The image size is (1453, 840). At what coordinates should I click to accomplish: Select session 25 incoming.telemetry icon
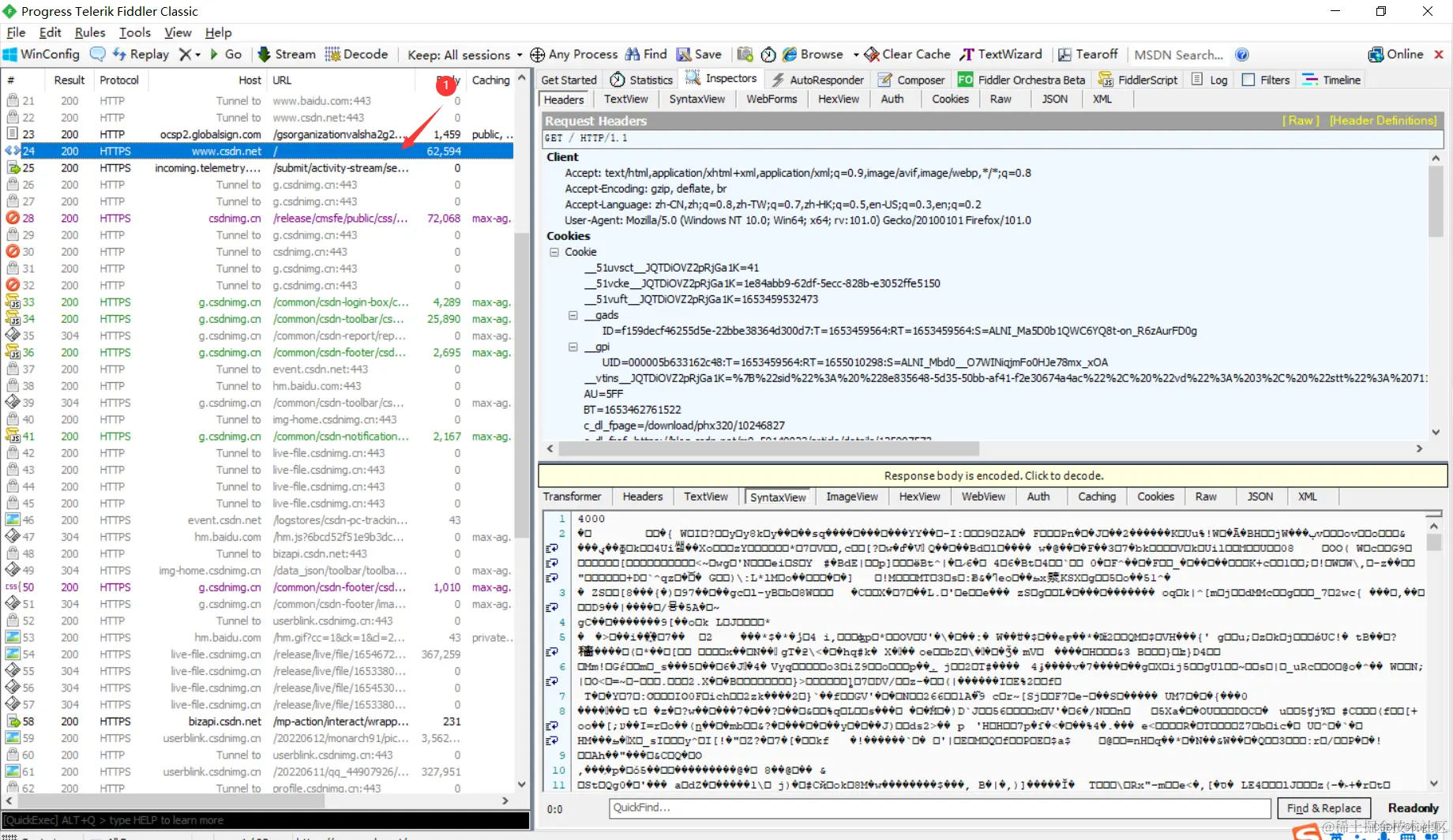pos(13,167)
